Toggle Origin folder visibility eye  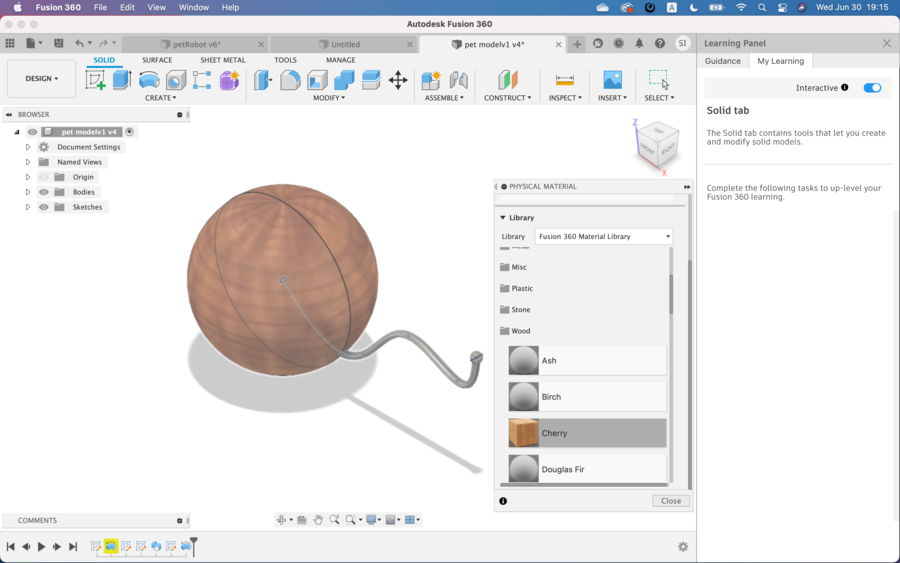44,177
